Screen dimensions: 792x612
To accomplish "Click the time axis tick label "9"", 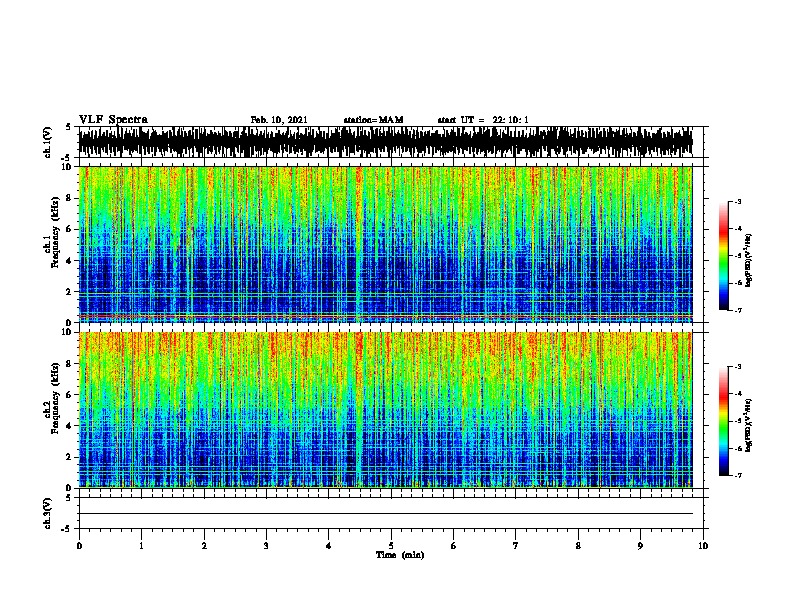I will [640, 545].
